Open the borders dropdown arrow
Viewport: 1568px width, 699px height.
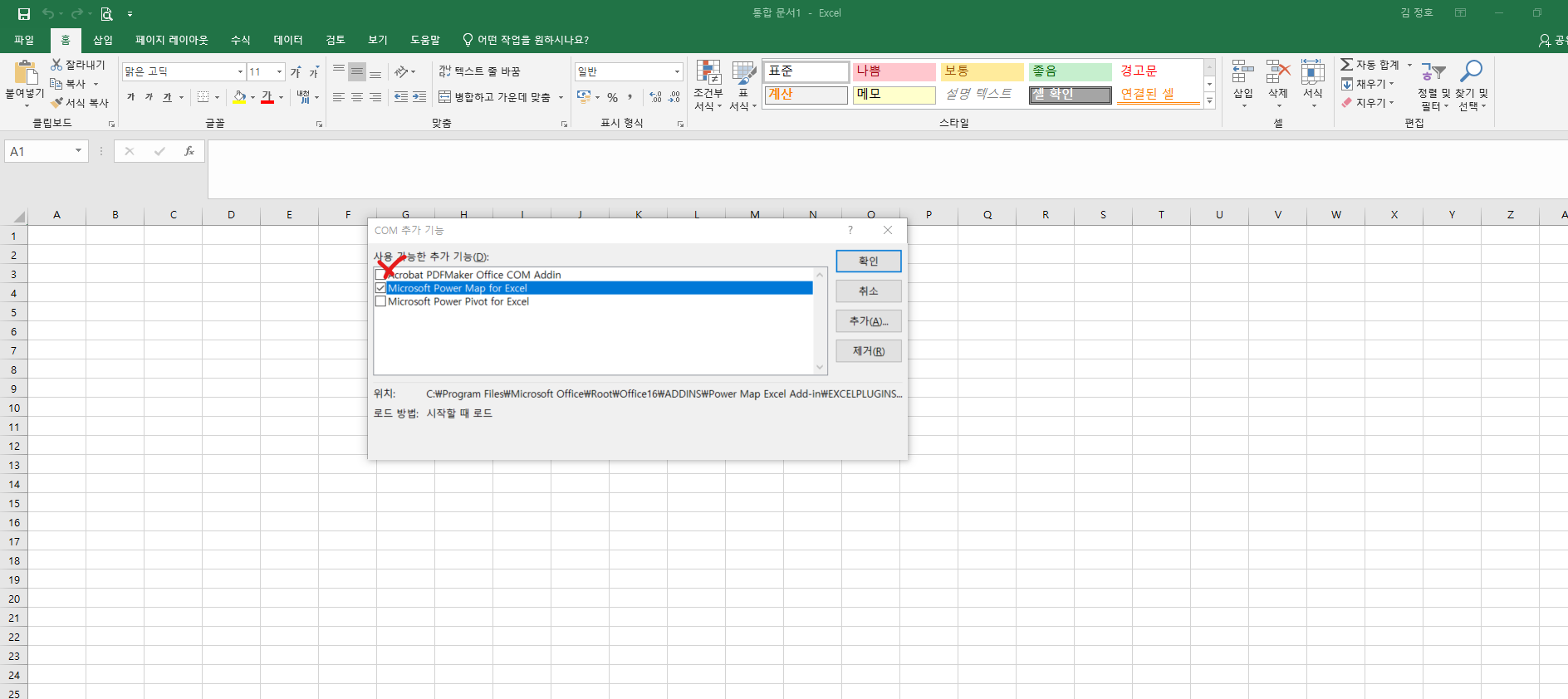[218, 97]
